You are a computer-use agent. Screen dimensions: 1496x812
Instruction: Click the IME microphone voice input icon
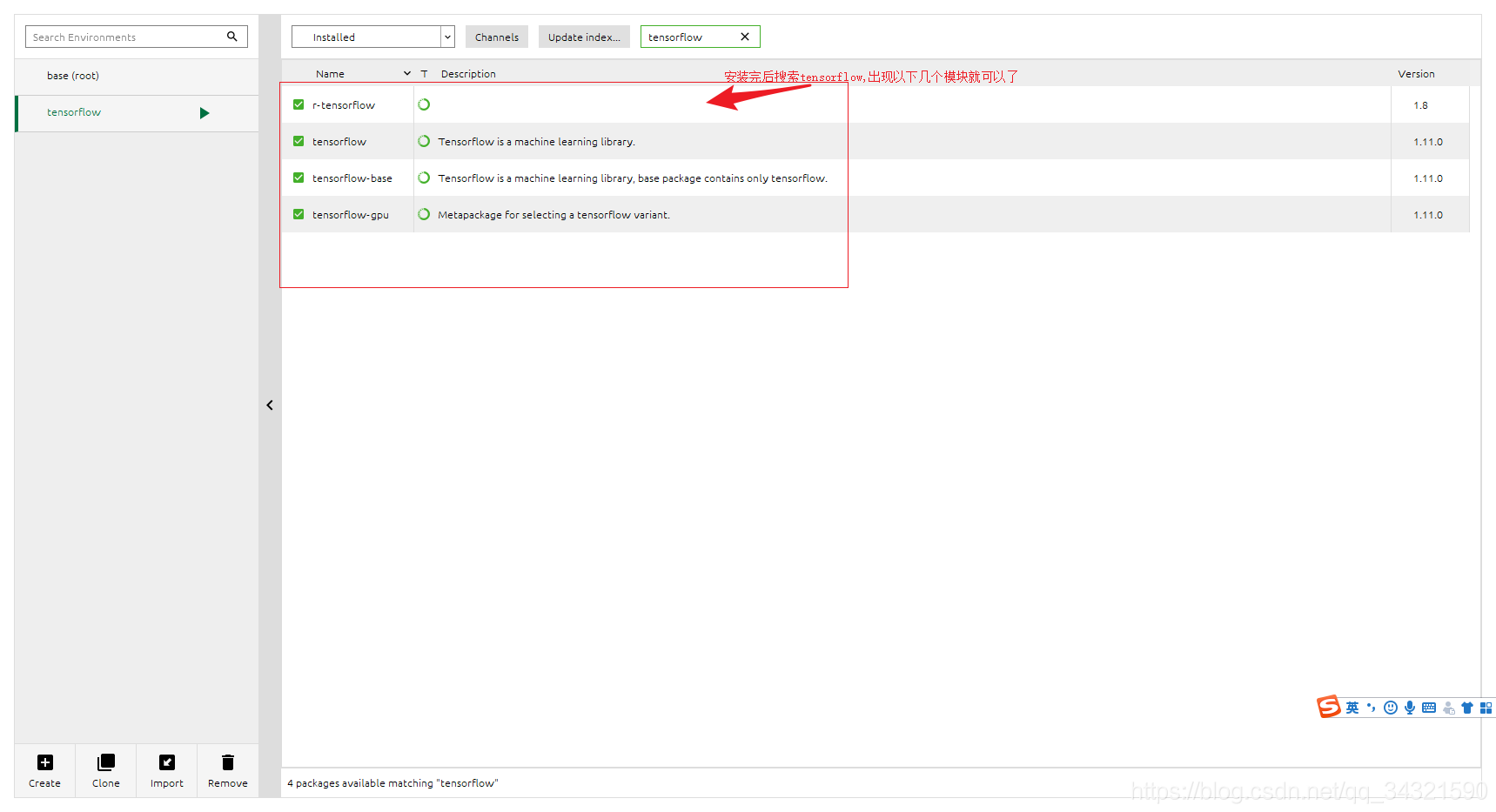(1410, 708)
